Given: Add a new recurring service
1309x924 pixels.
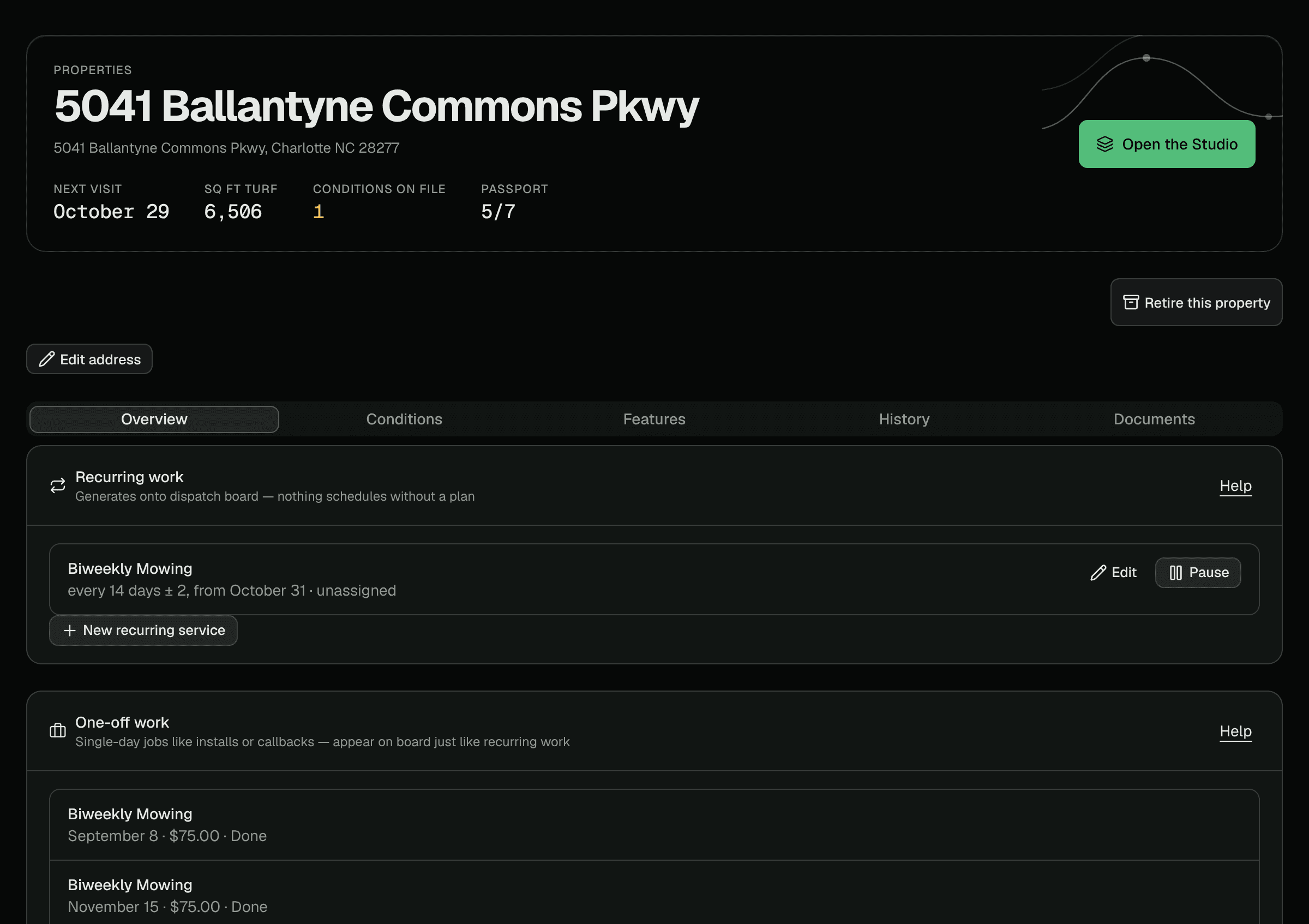Looking at the screenshot, I should pos(143,631).
